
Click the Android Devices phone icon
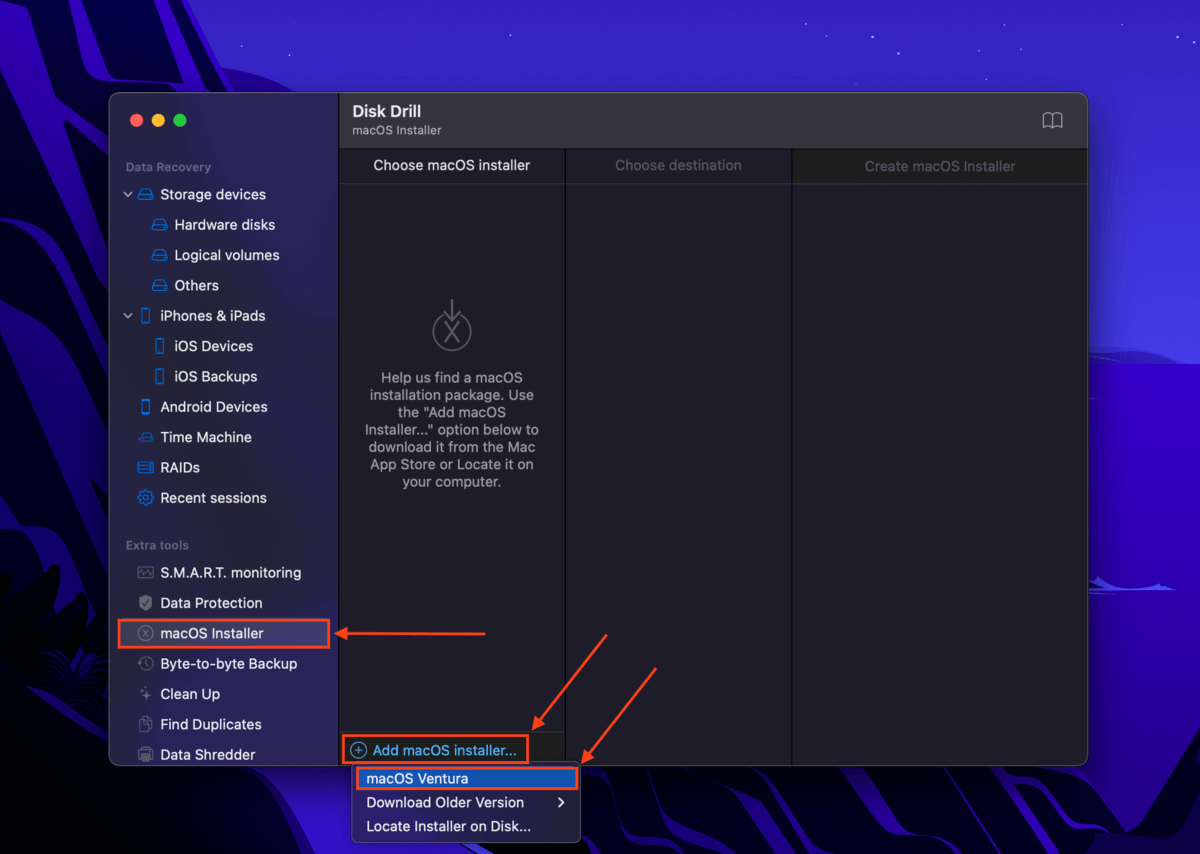tap(146, 407)
